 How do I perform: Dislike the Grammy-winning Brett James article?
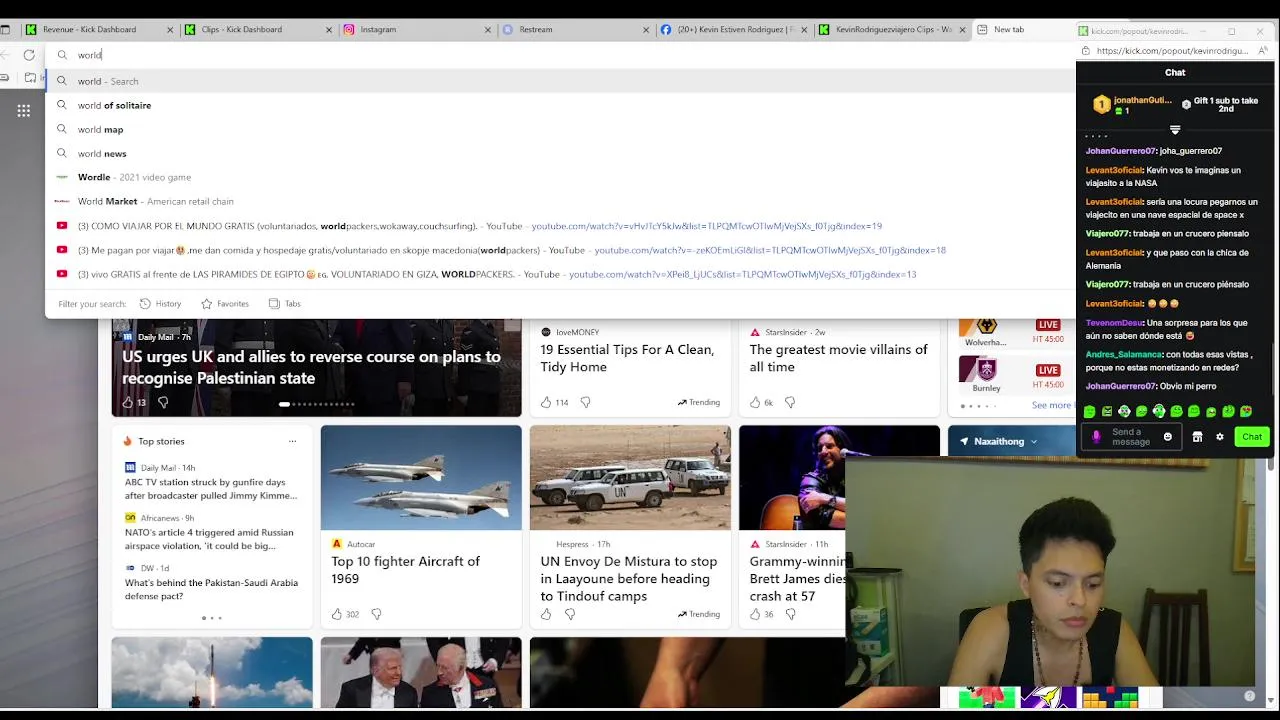click(x=790, y=614)
